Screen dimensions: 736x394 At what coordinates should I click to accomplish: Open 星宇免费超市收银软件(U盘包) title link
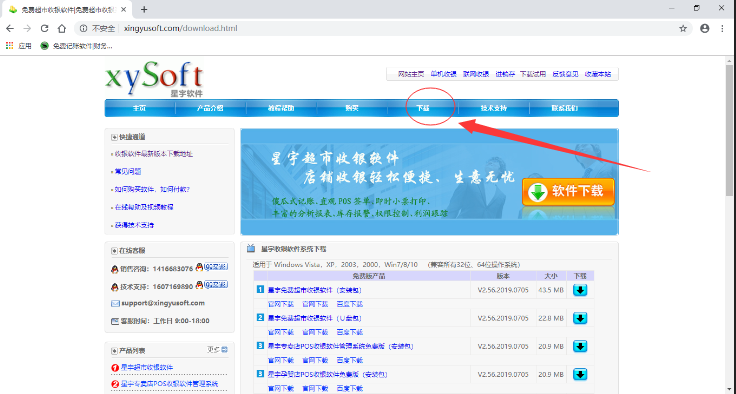pos(314,318)
